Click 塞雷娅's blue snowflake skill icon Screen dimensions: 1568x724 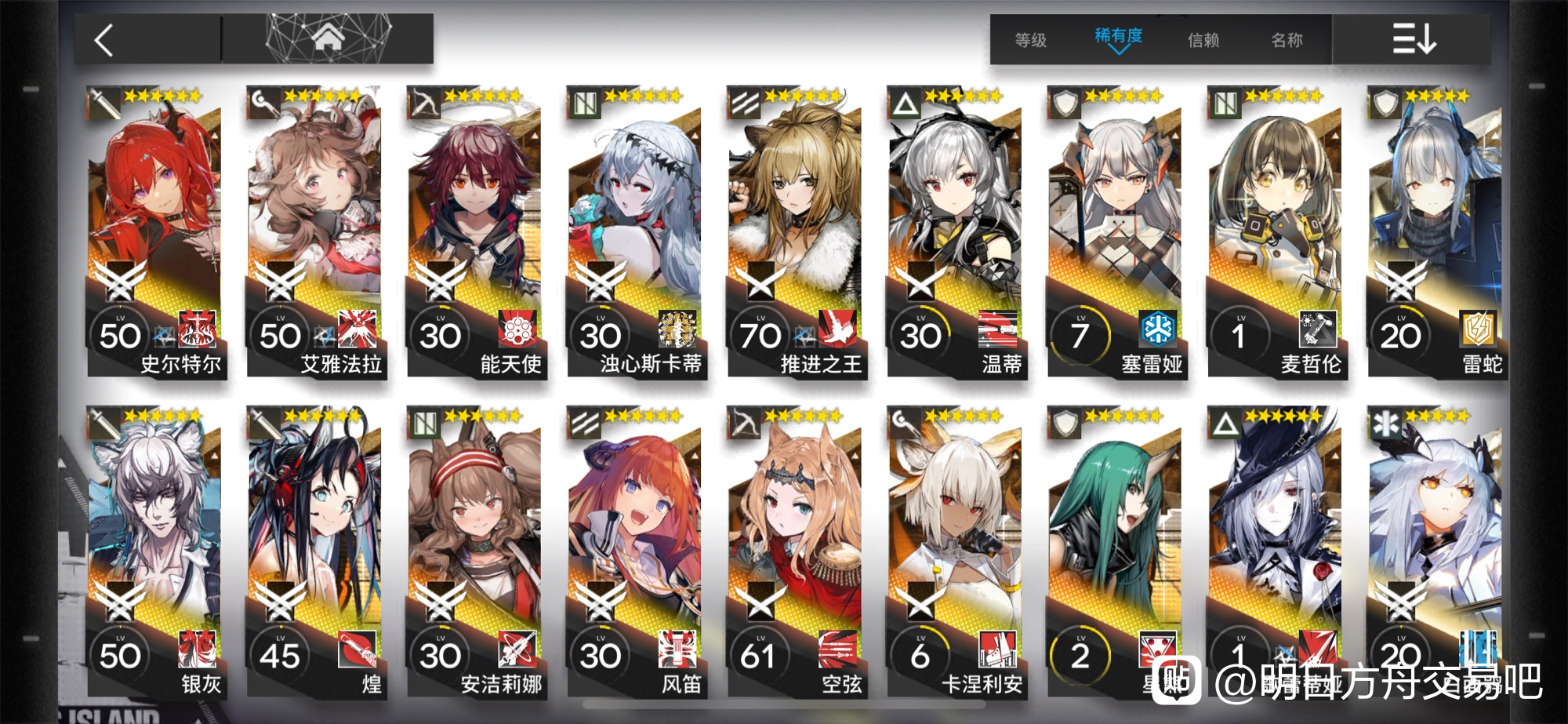(x=1158, y=329)
